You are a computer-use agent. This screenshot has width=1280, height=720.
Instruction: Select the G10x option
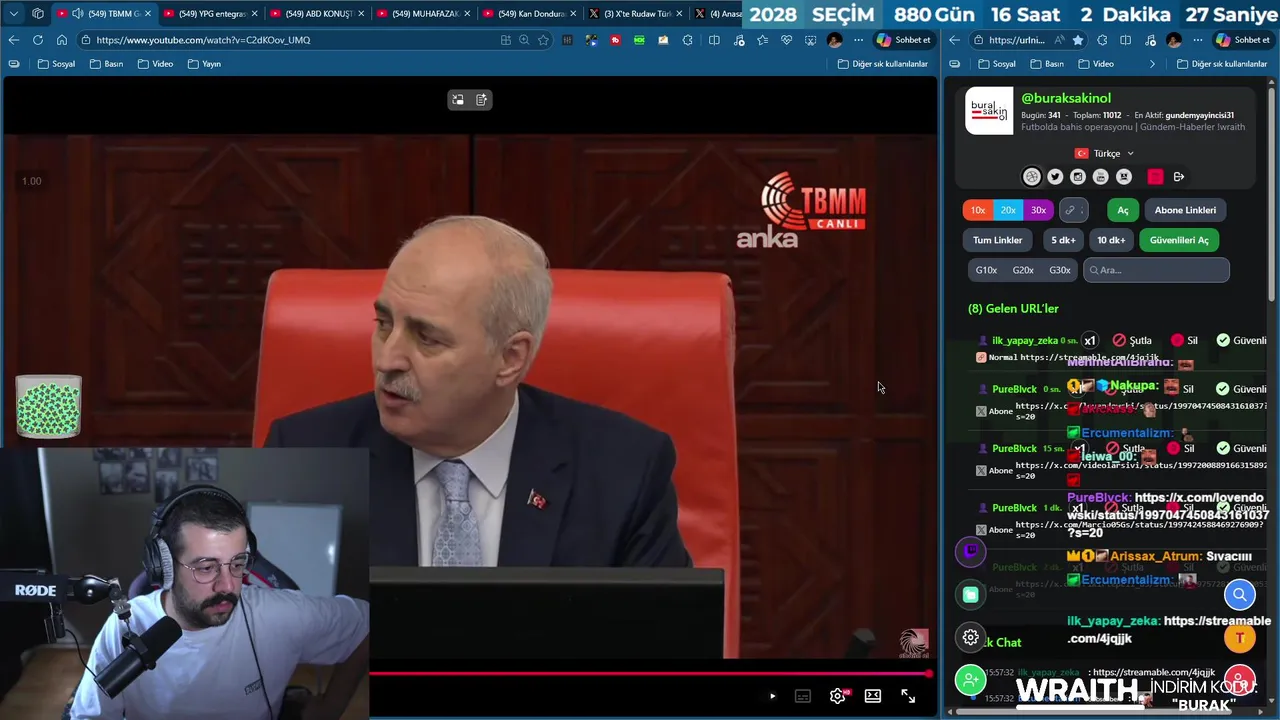[x=986, y=270]
